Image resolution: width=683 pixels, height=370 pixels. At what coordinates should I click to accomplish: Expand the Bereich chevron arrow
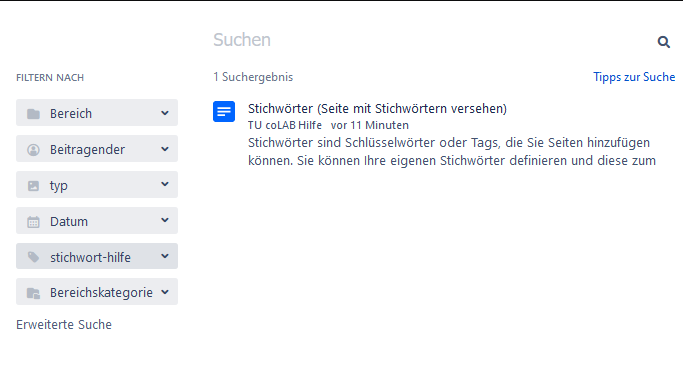165,113
